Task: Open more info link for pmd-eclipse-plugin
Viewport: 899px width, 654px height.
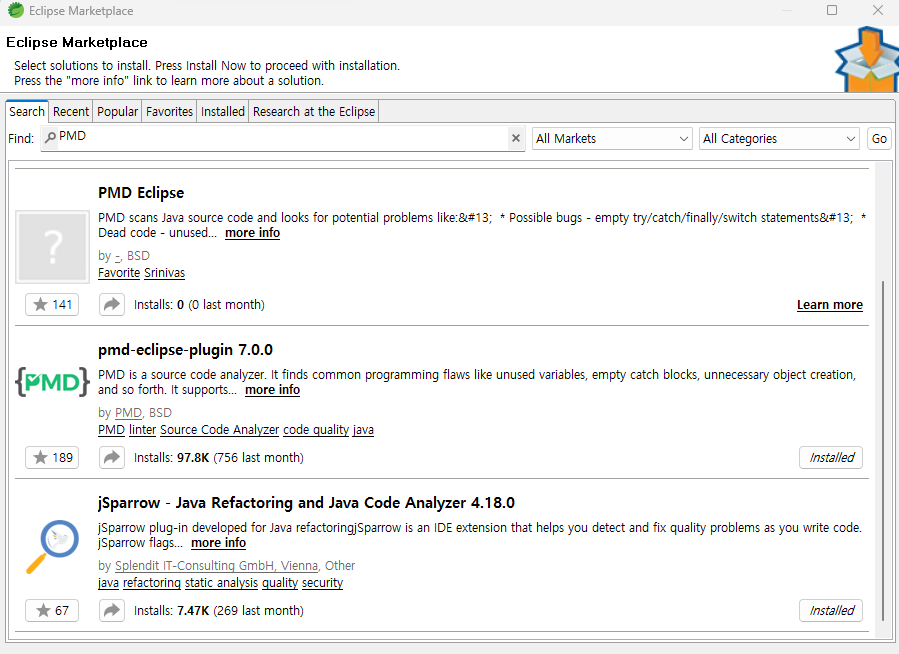Action: (272, 390)
